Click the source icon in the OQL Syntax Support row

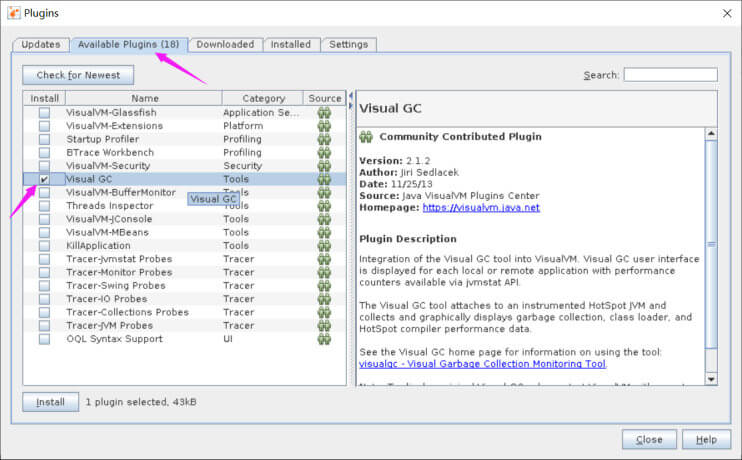click(x=324, y=339)
